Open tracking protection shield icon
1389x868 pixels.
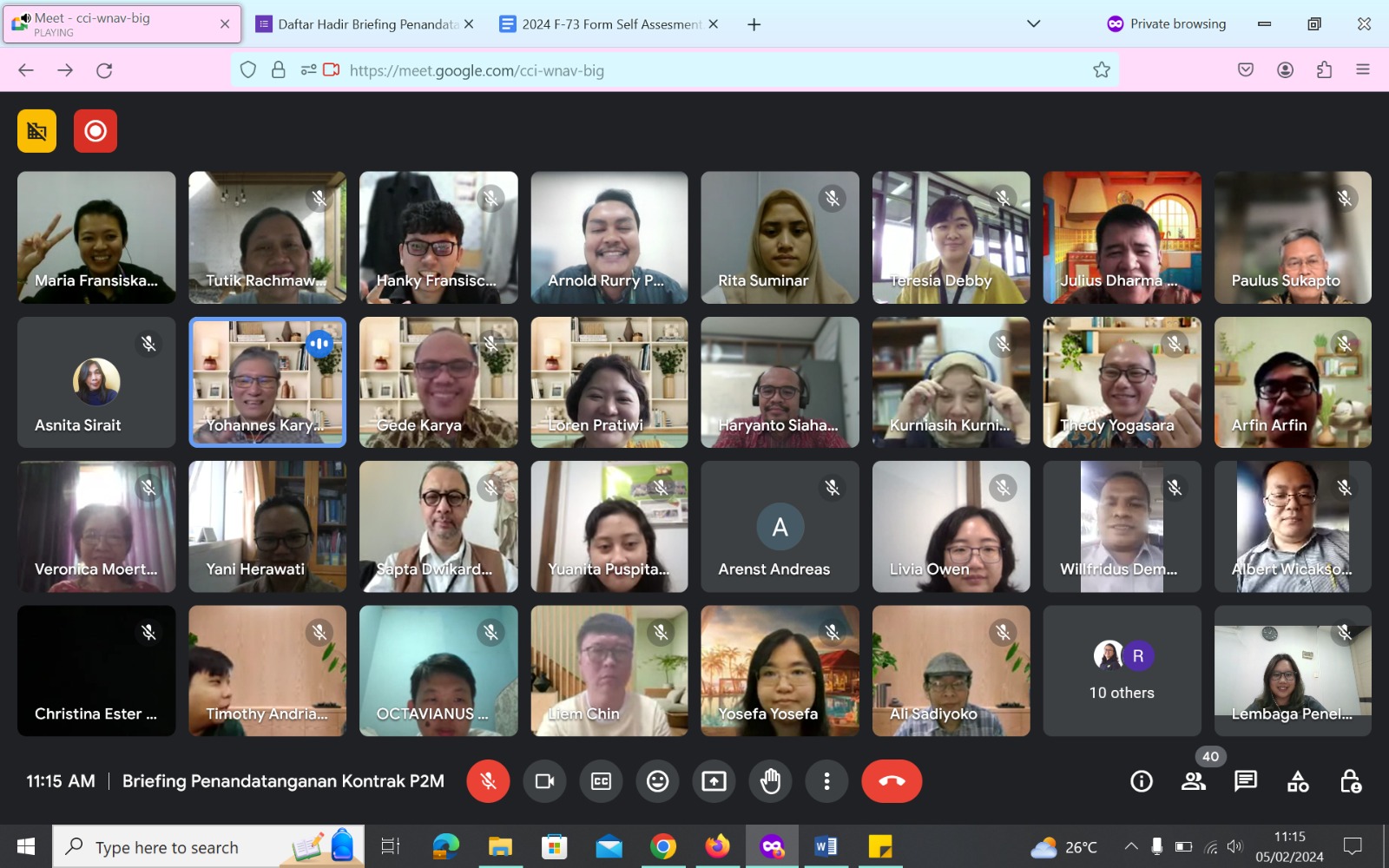pos(248,70)
